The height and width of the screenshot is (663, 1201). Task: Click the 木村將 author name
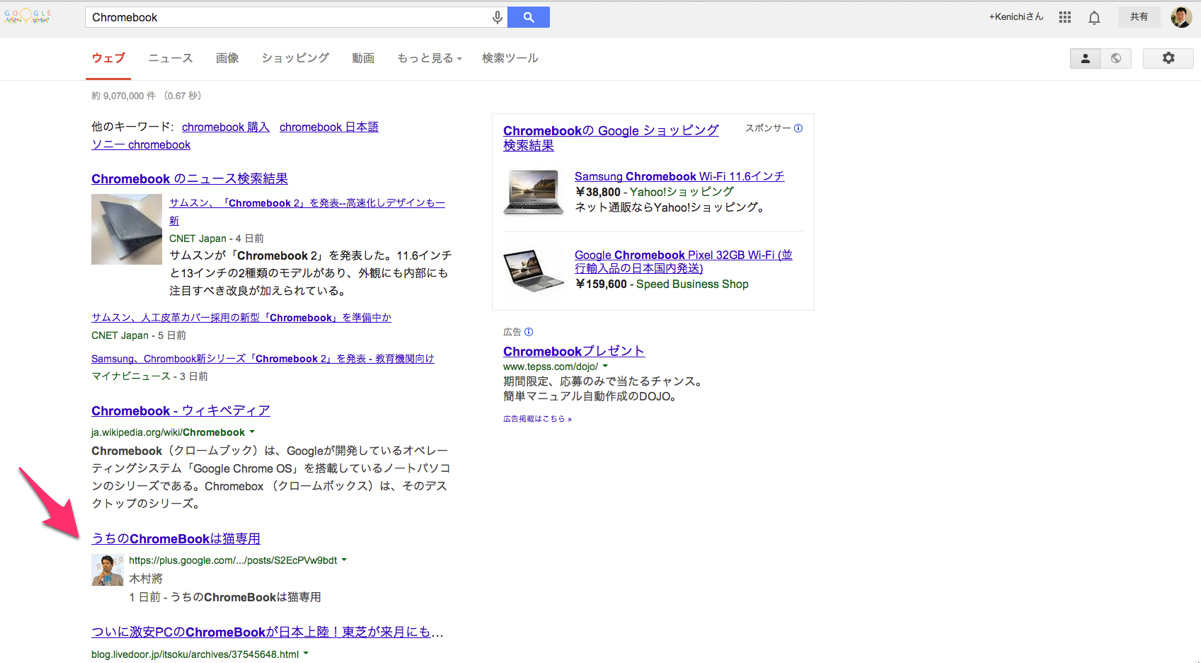tap(146, 579)
